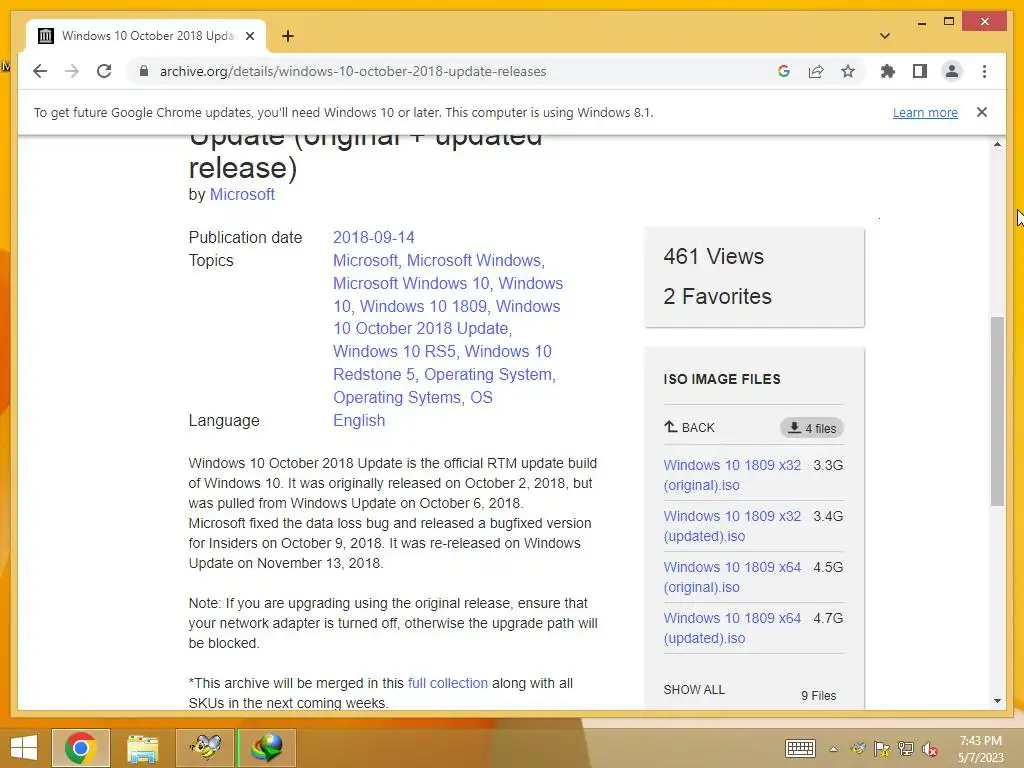Click the 2 Favorites text
Screen dimensions: 1024x768
[717, 296]
